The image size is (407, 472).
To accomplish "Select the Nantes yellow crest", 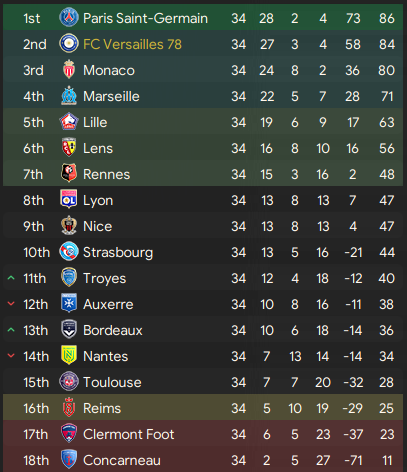I will (69, 355).
